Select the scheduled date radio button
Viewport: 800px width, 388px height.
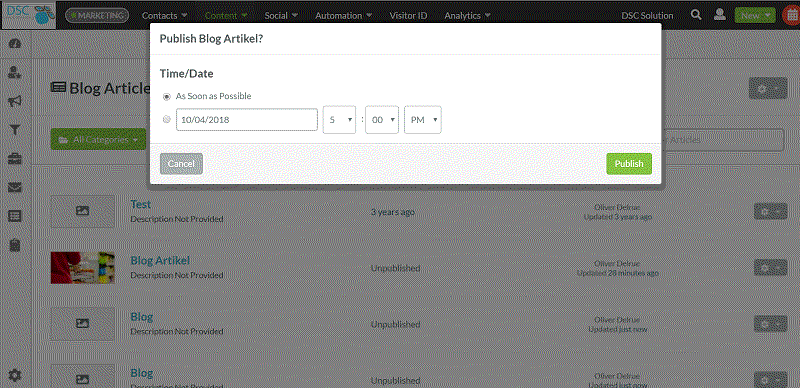[166, 119]
